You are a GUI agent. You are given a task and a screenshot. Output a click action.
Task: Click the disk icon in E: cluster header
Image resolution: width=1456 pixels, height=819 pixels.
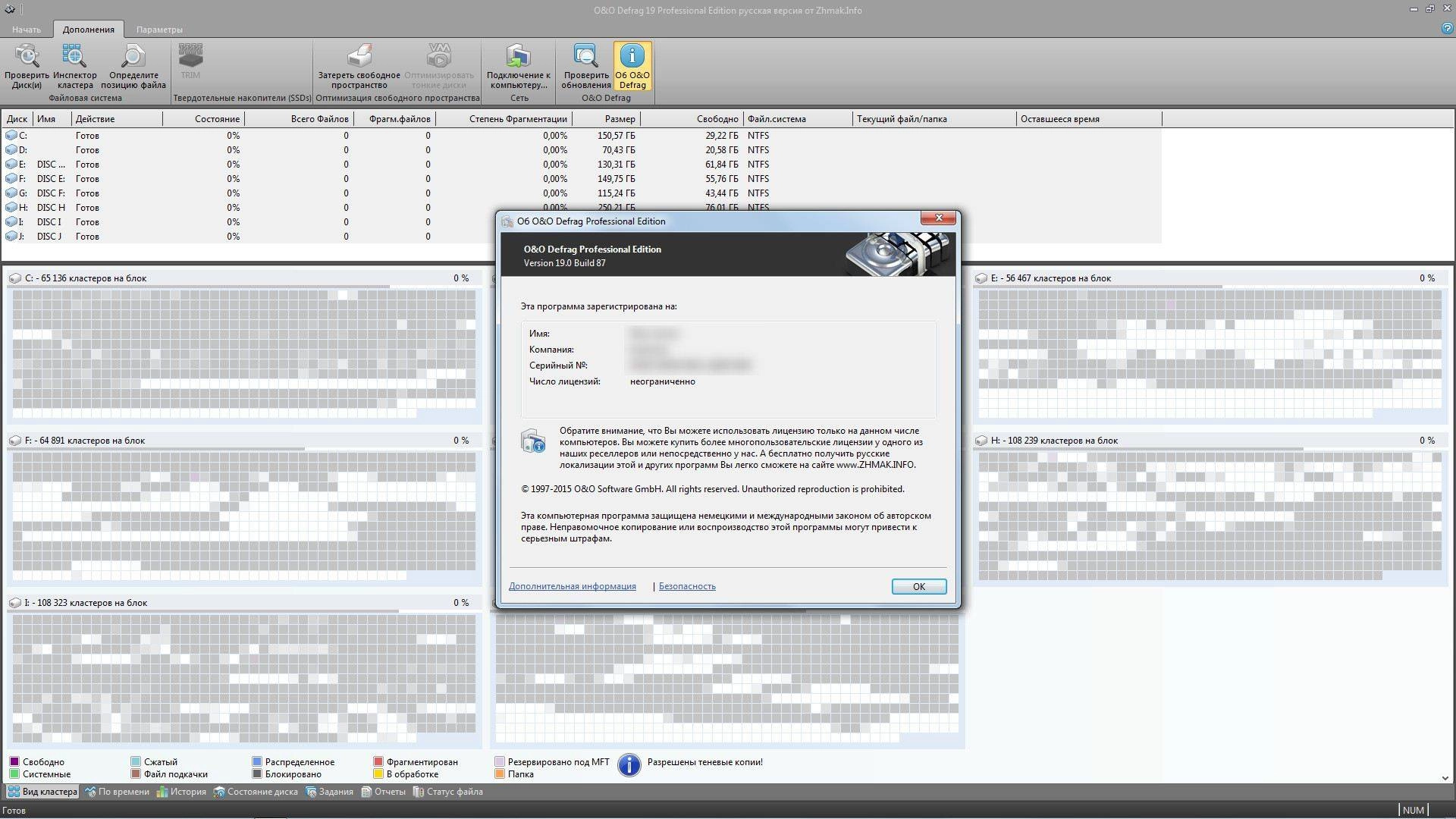point(981,278)
